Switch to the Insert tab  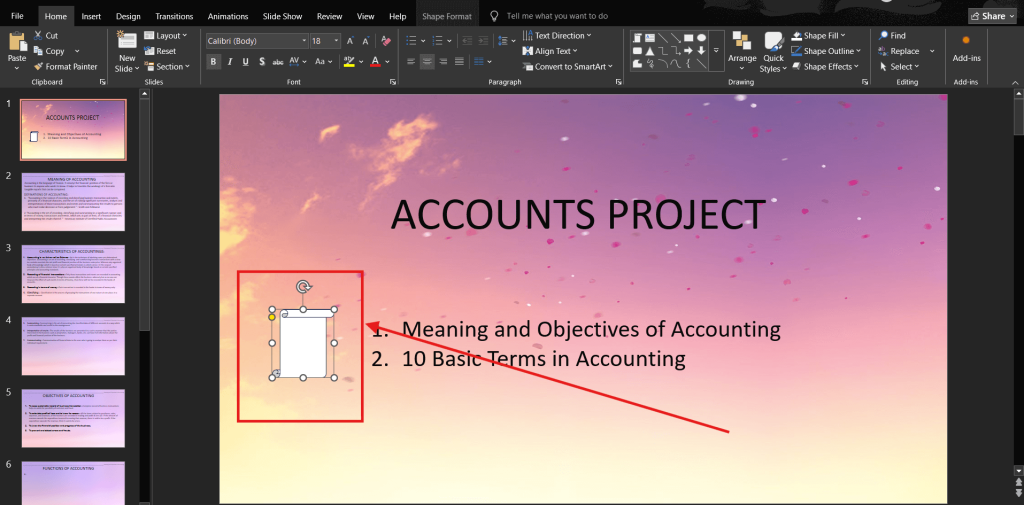tap(91, 16)
